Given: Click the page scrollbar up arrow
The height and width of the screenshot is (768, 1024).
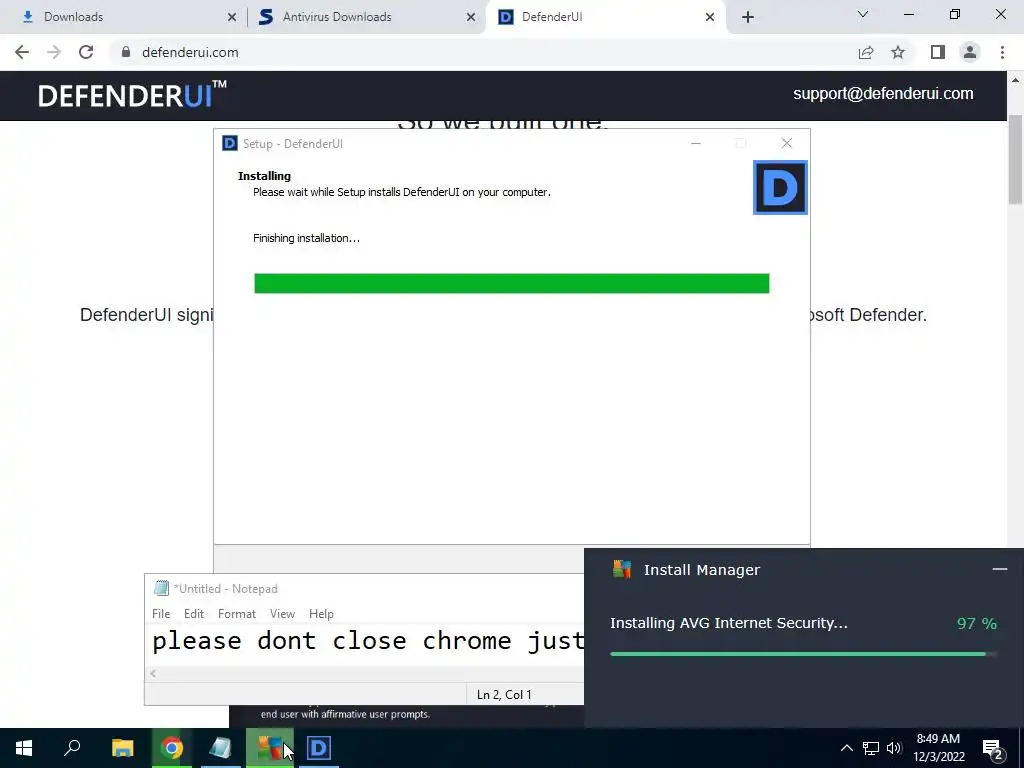Looking at the screenshot, I should (x=1015, y=80).
